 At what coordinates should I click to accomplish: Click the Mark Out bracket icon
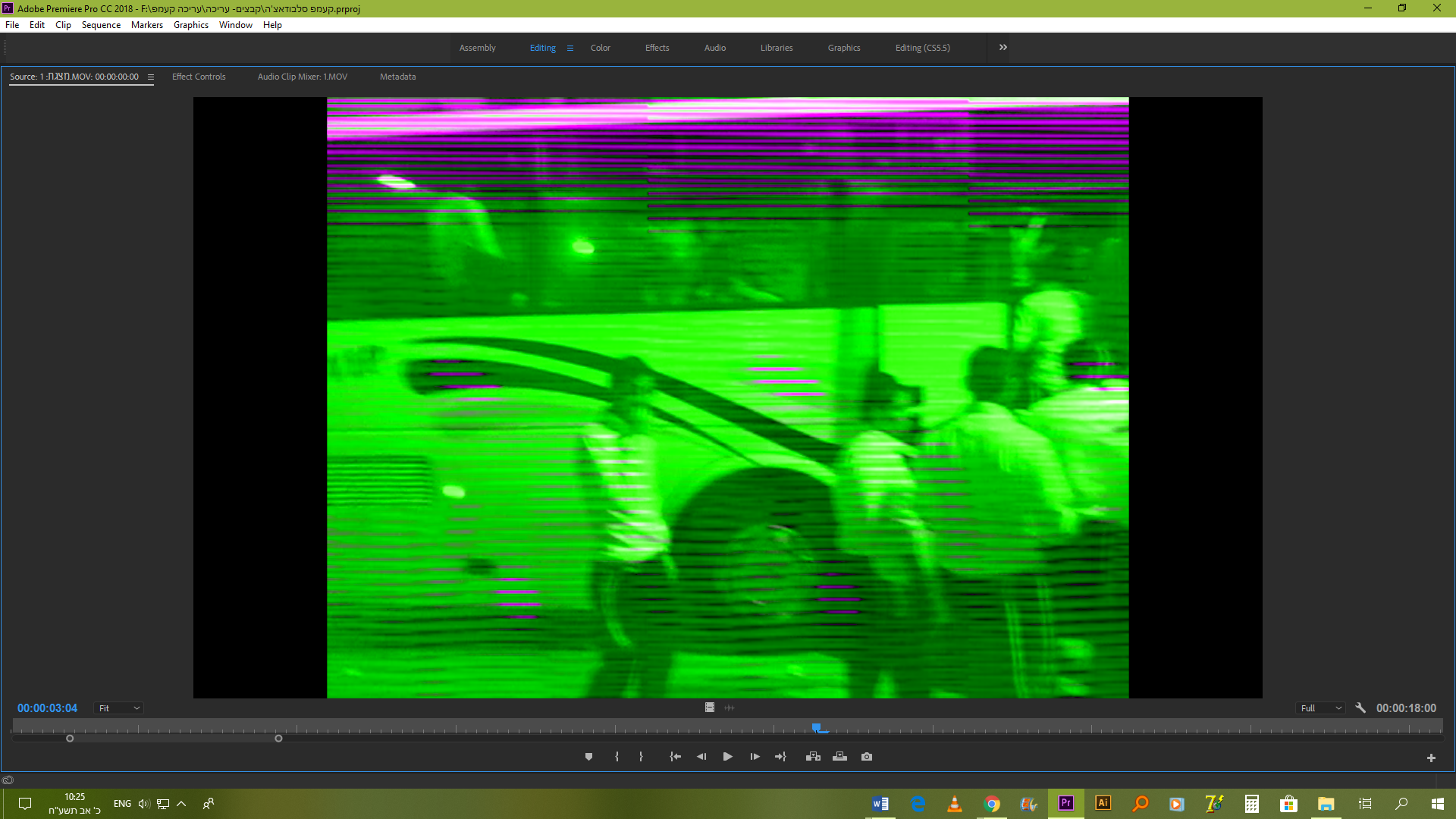click(642, 757)
